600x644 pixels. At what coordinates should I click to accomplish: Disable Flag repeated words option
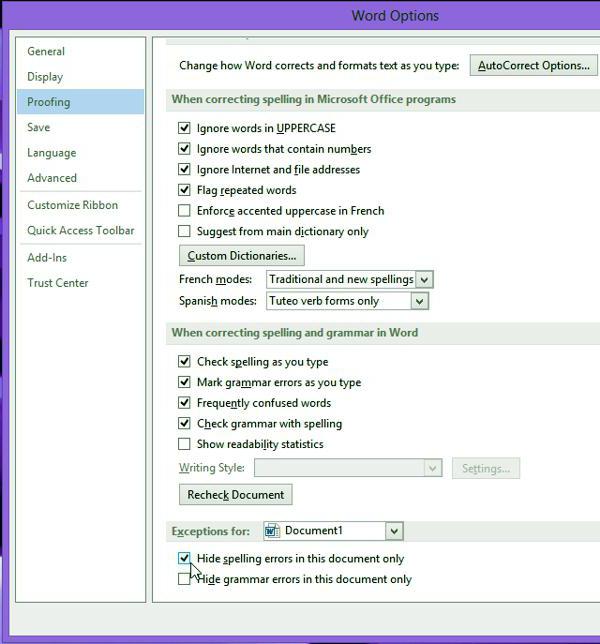click(x=184, y=190)
